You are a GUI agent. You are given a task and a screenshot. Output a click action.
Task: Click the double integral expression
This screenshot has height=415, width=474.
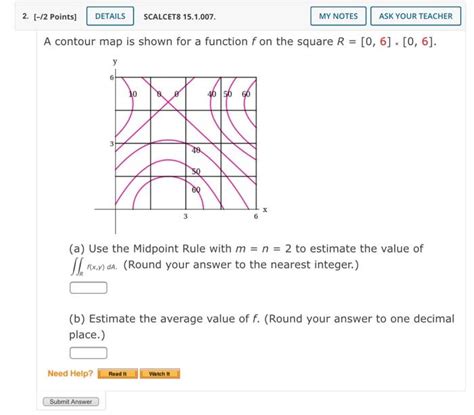[94, 267]
